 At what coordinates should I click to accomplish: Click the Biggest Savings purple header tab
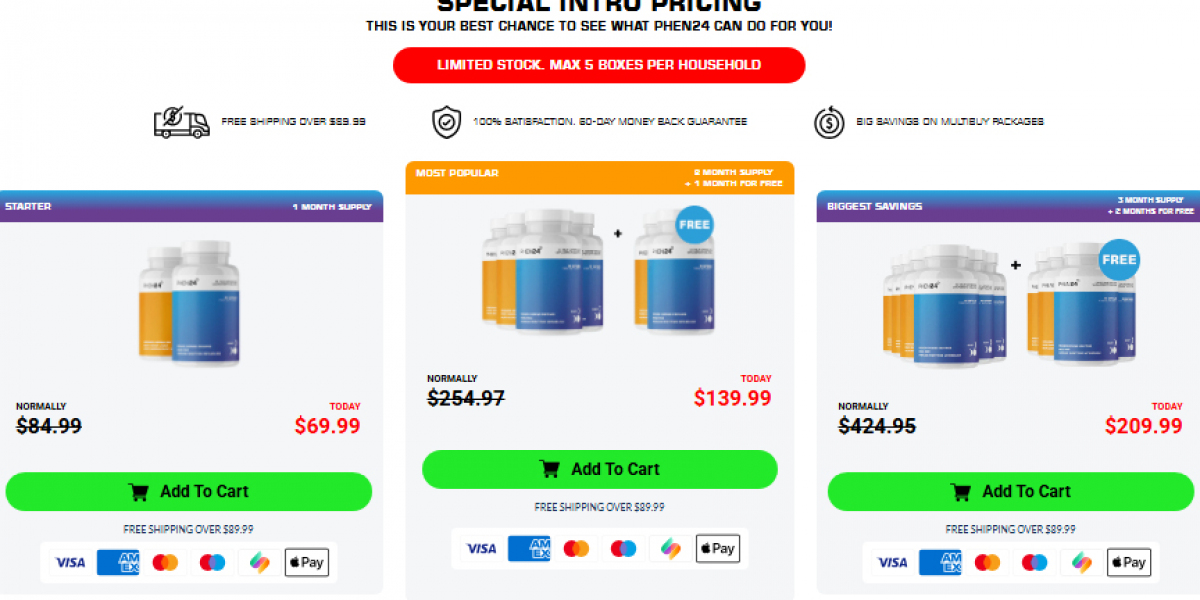(1008, 206)
